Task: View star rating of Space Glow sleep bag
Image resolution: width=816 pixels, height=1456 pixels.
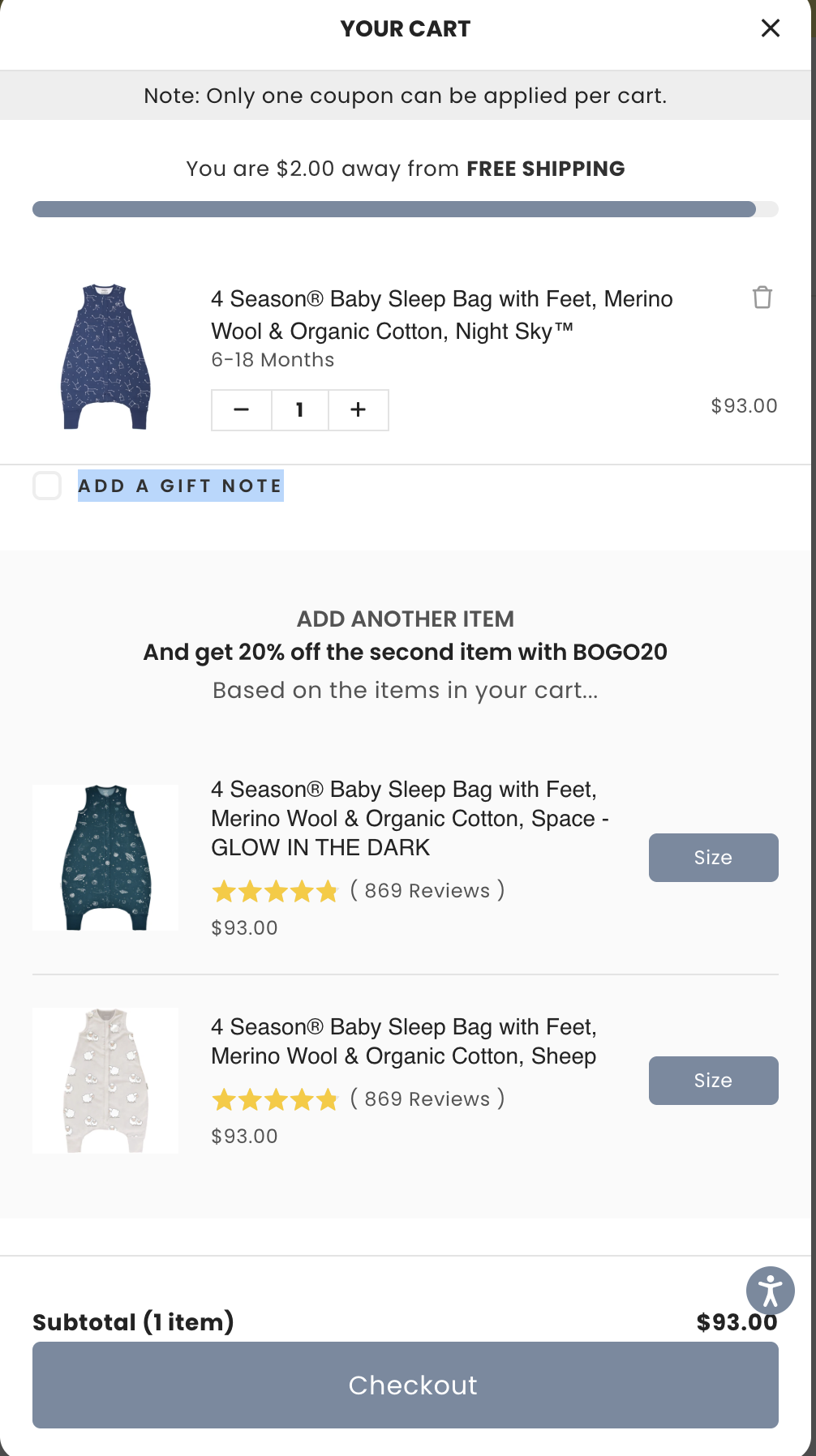Action: coord(274,892)
